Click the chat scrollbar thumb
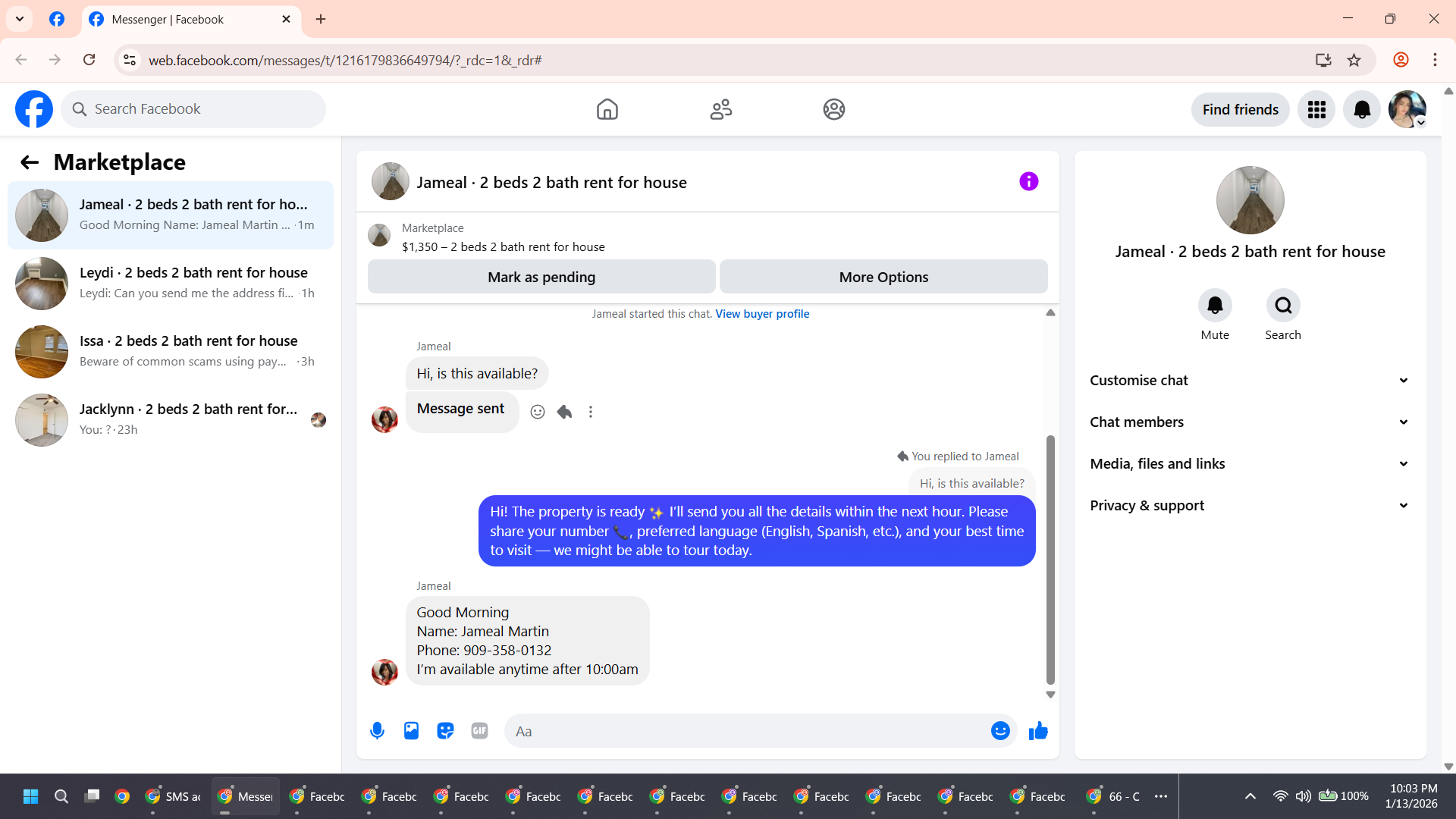Screen dimensions: 1456x819 click(1050, 560)
